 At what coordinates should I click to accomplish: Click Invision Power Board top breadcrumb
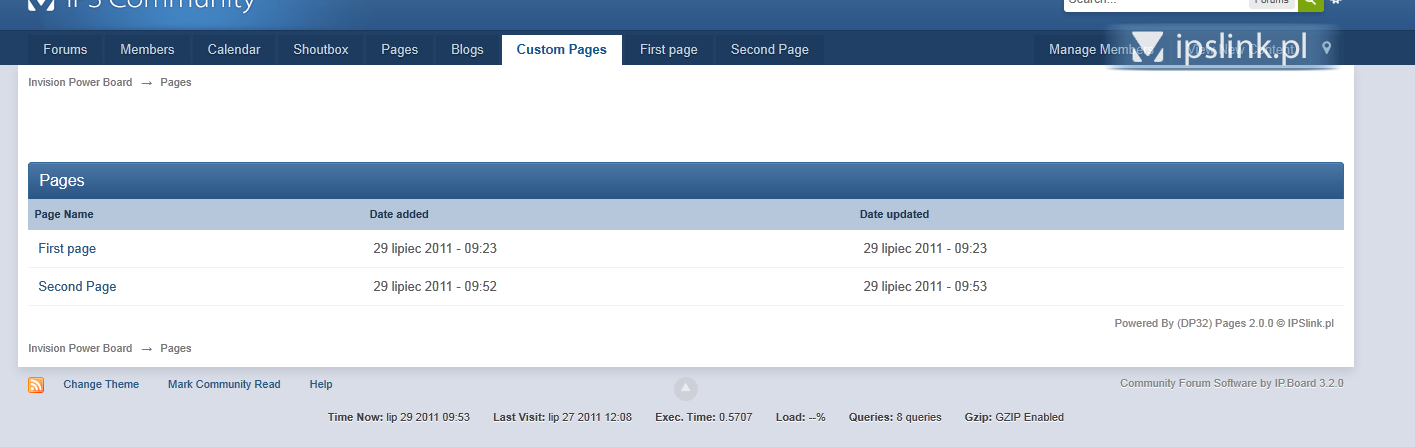80,82
